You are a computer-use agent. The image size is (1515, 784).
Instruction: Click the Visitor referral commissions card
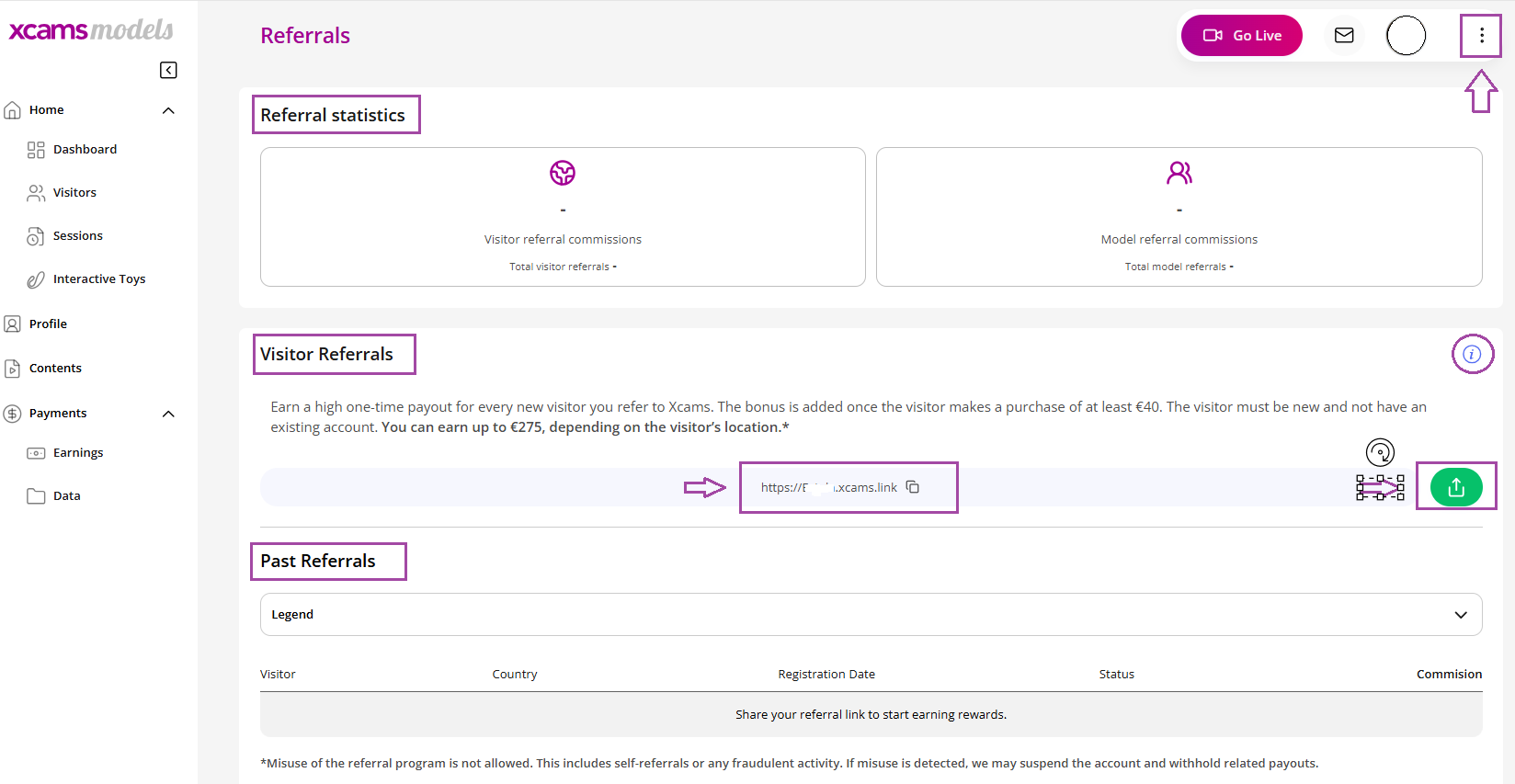click(563, 217)
